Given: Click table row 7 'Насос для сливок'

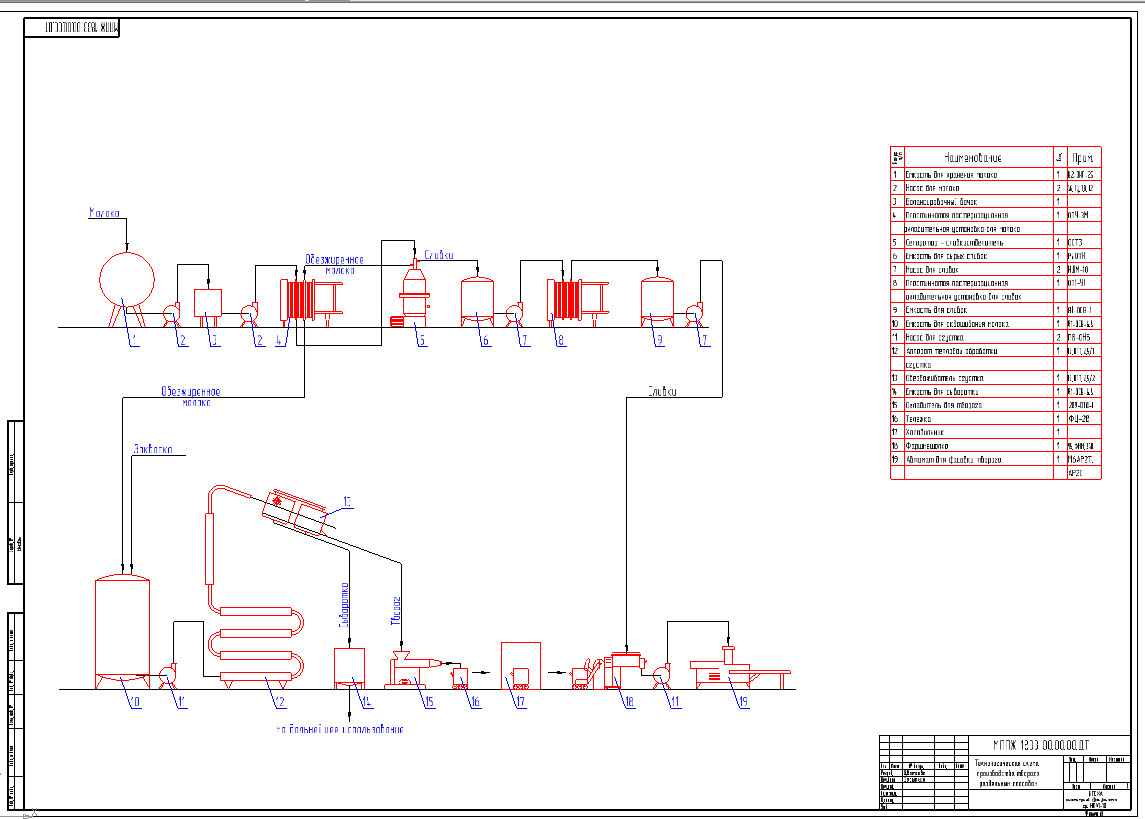Looking at the screenshot, I should pos(995,269).
